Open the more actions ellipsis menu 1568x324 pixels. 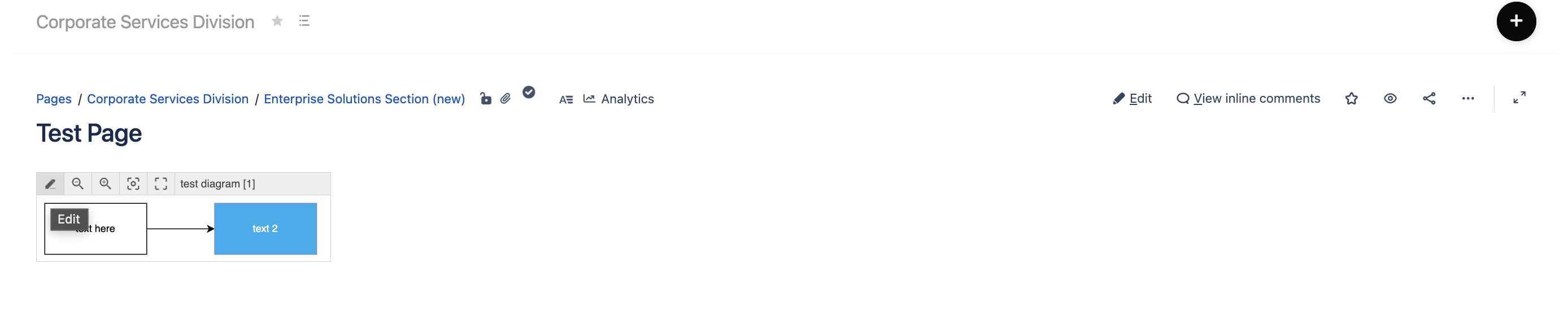(1467, 98)
